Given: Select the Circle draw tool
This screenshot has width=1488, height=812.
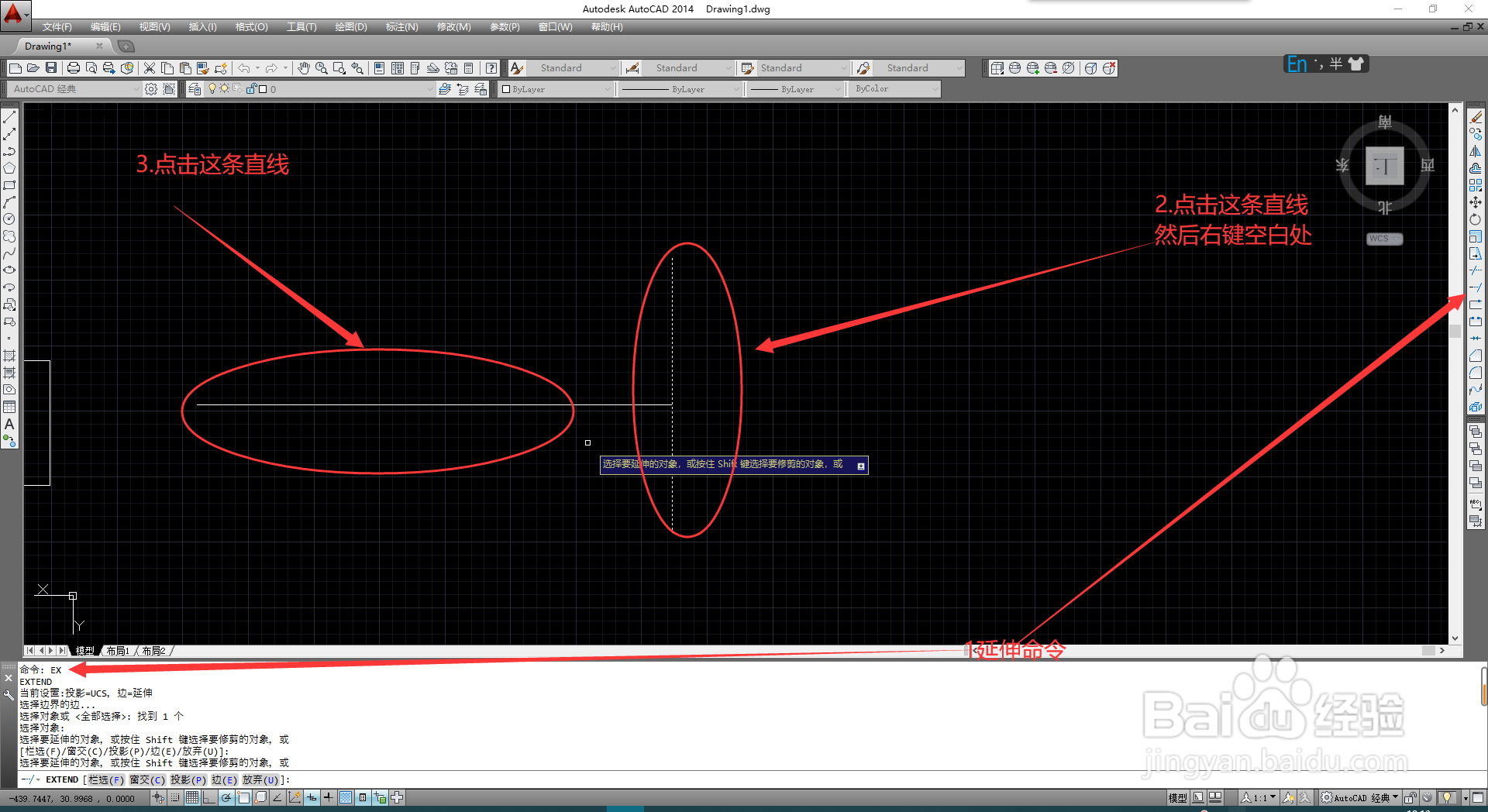Looking at the screenshot, I should pos(9,219).
